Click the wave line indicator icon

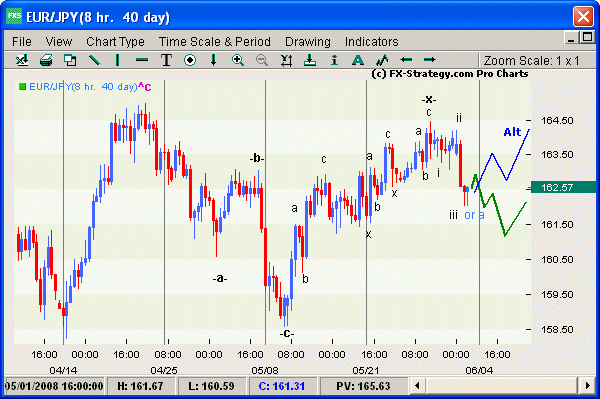click(382, 60)
